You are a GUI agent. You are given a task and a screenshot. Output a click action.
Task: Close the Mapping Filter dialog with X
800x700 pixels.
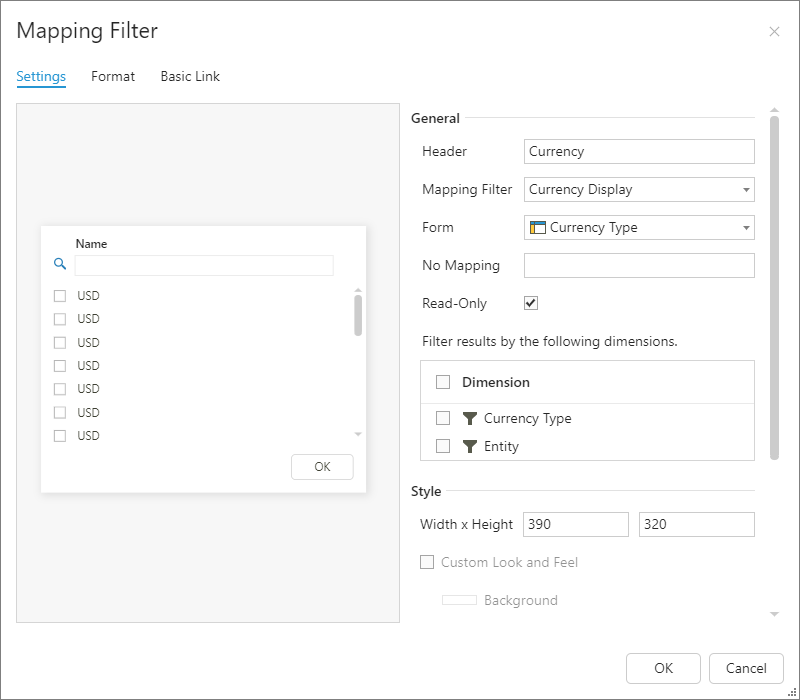click(774, 32)
